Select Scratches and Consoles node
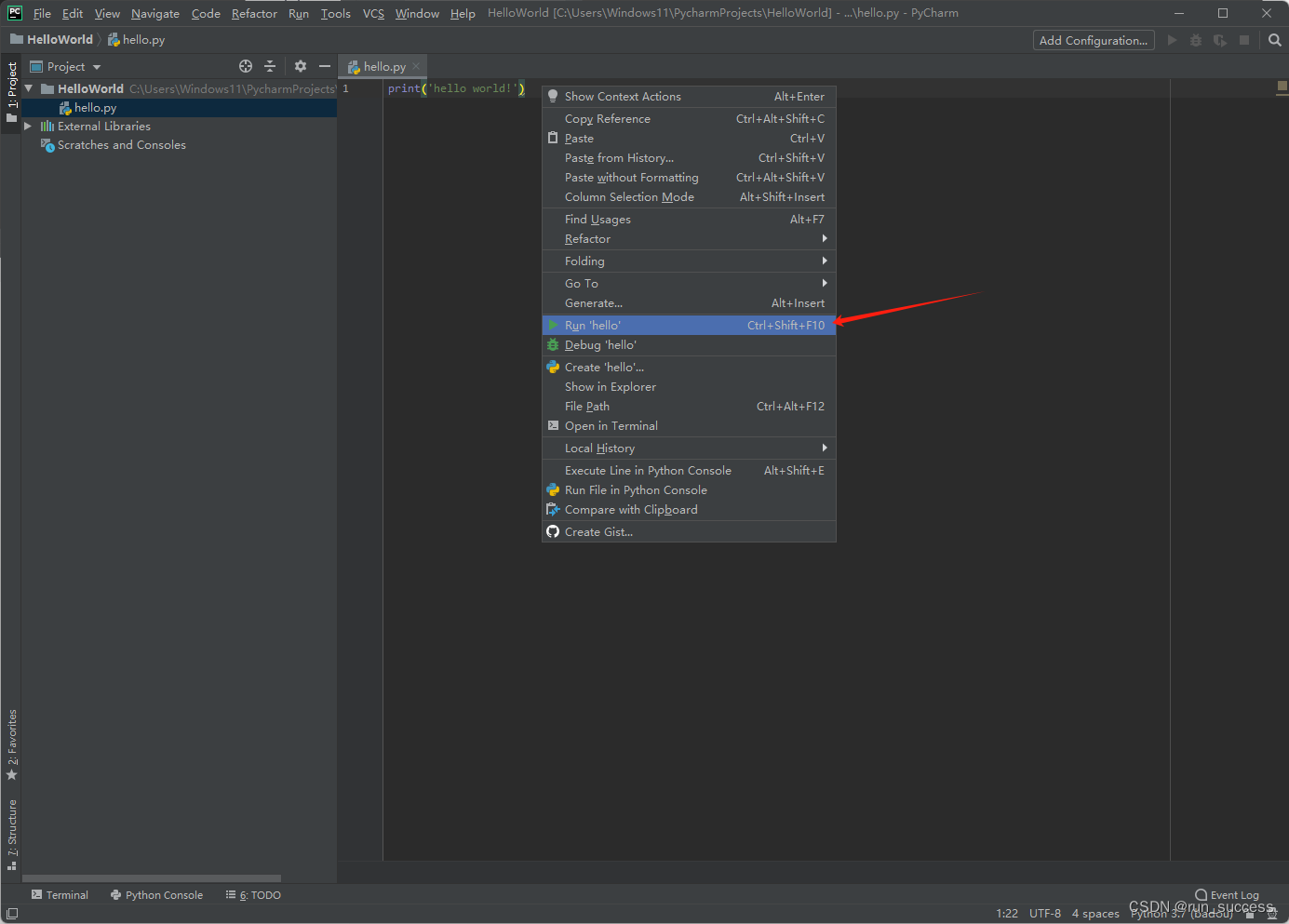This screenshot has width=1289, height=924. pyautogui.click(x=121, y=145)
